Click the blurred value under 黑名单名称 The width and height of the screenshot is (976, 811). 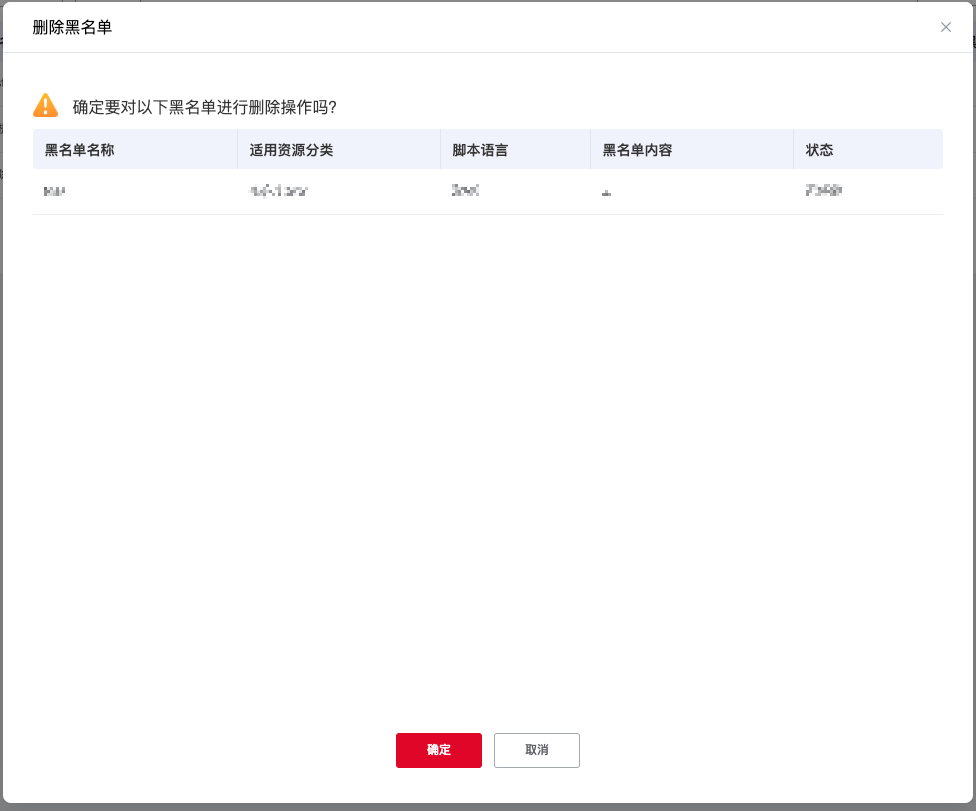55,191
